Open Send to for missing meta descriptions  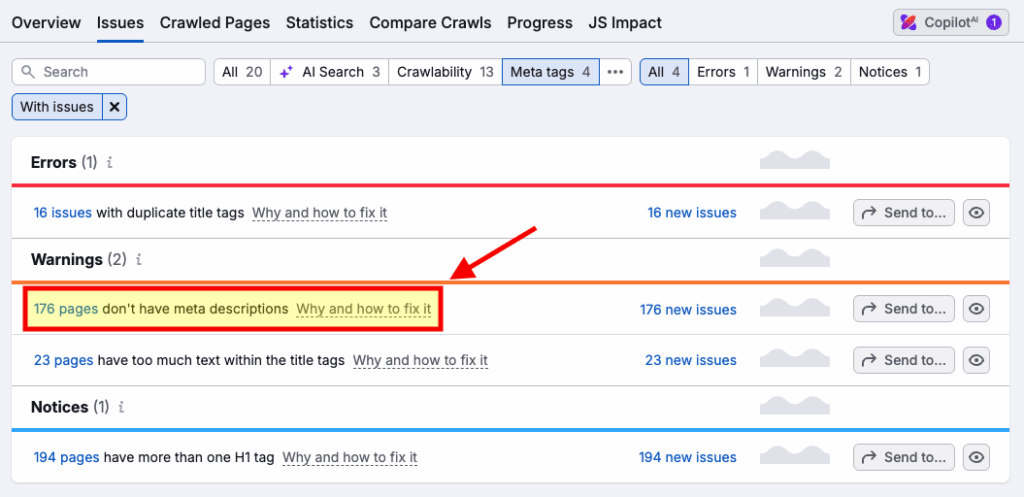point(904,309)
